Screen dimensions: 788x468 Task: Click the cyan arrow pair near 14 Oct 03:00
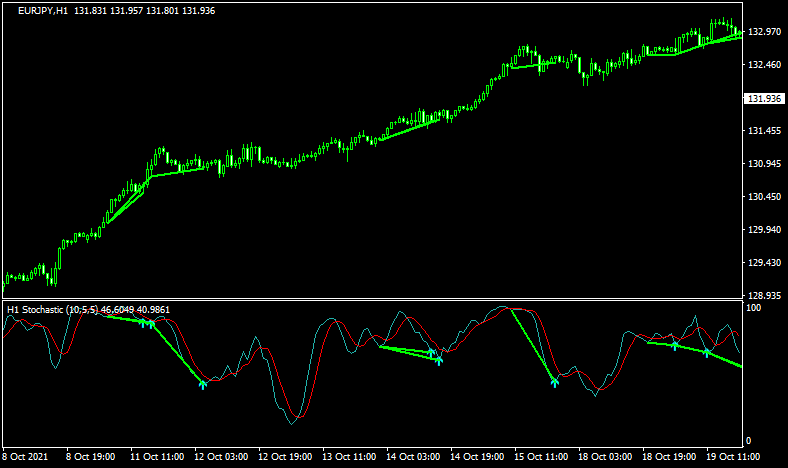point(435,356)
